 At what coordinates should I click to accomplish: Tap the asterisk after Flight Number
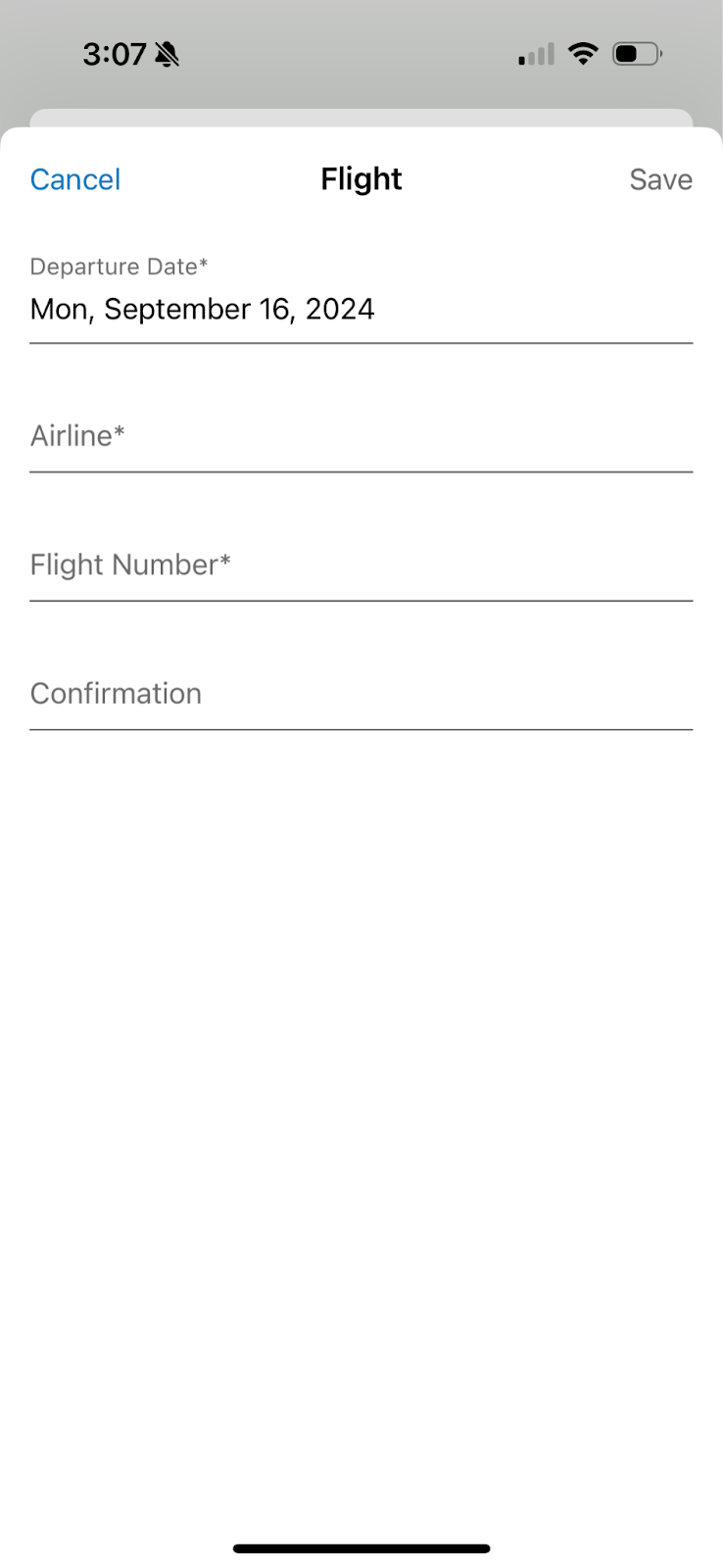[225, 561]
